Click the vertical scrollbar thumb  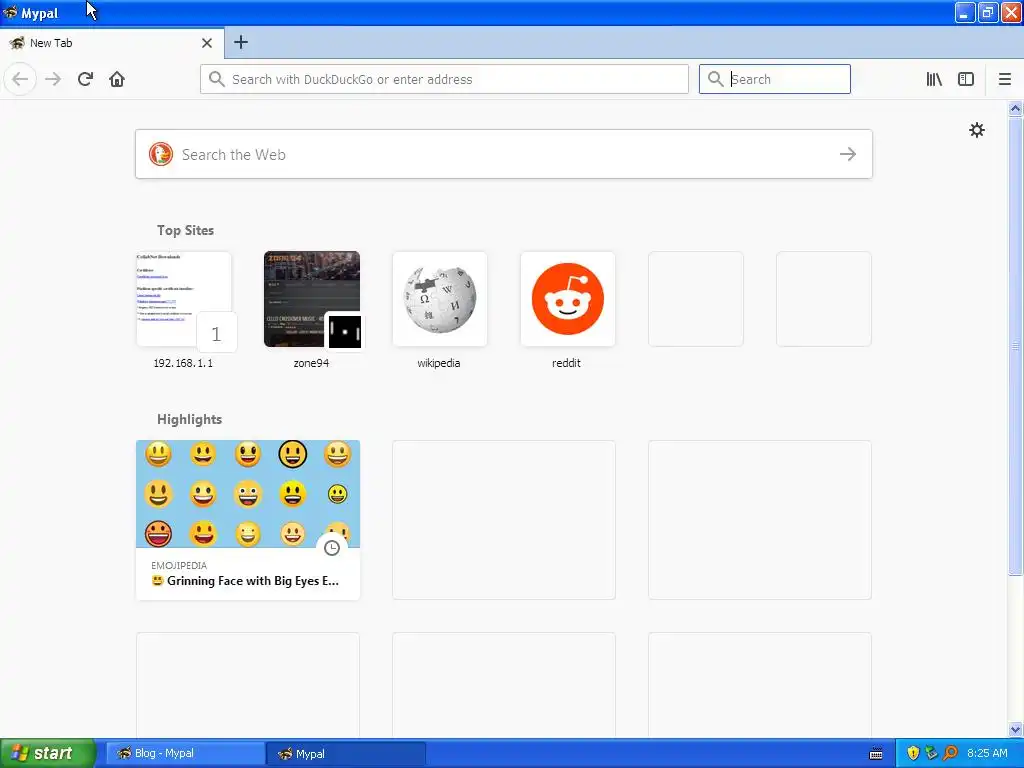(x=1015, y=346)
